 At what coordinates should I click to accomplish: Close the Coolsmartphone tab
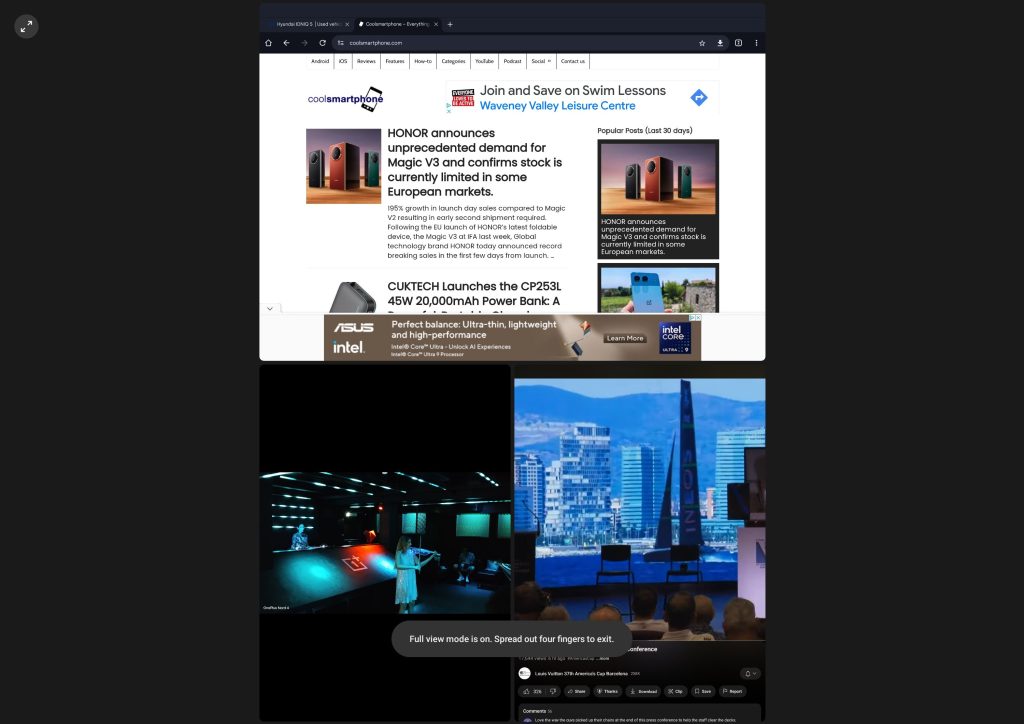pos(436,24)
